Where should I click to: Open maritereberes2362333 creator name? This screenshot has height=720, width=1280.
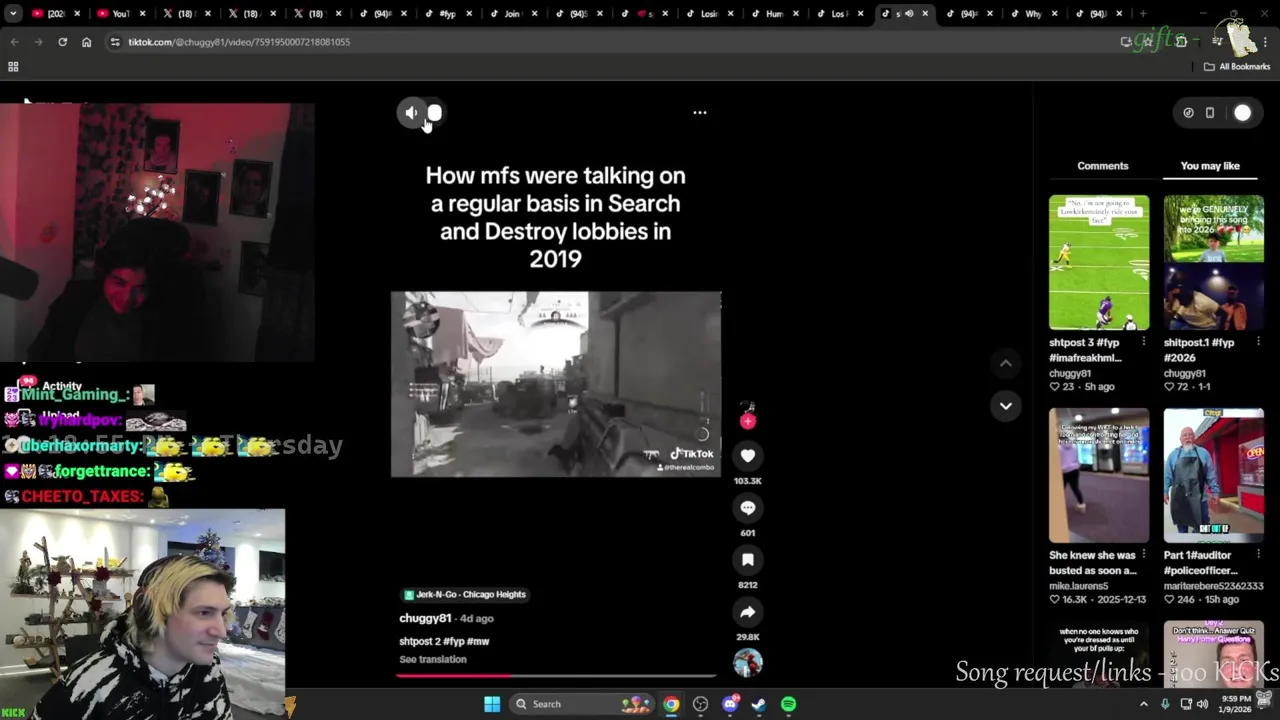[1213, 586]
